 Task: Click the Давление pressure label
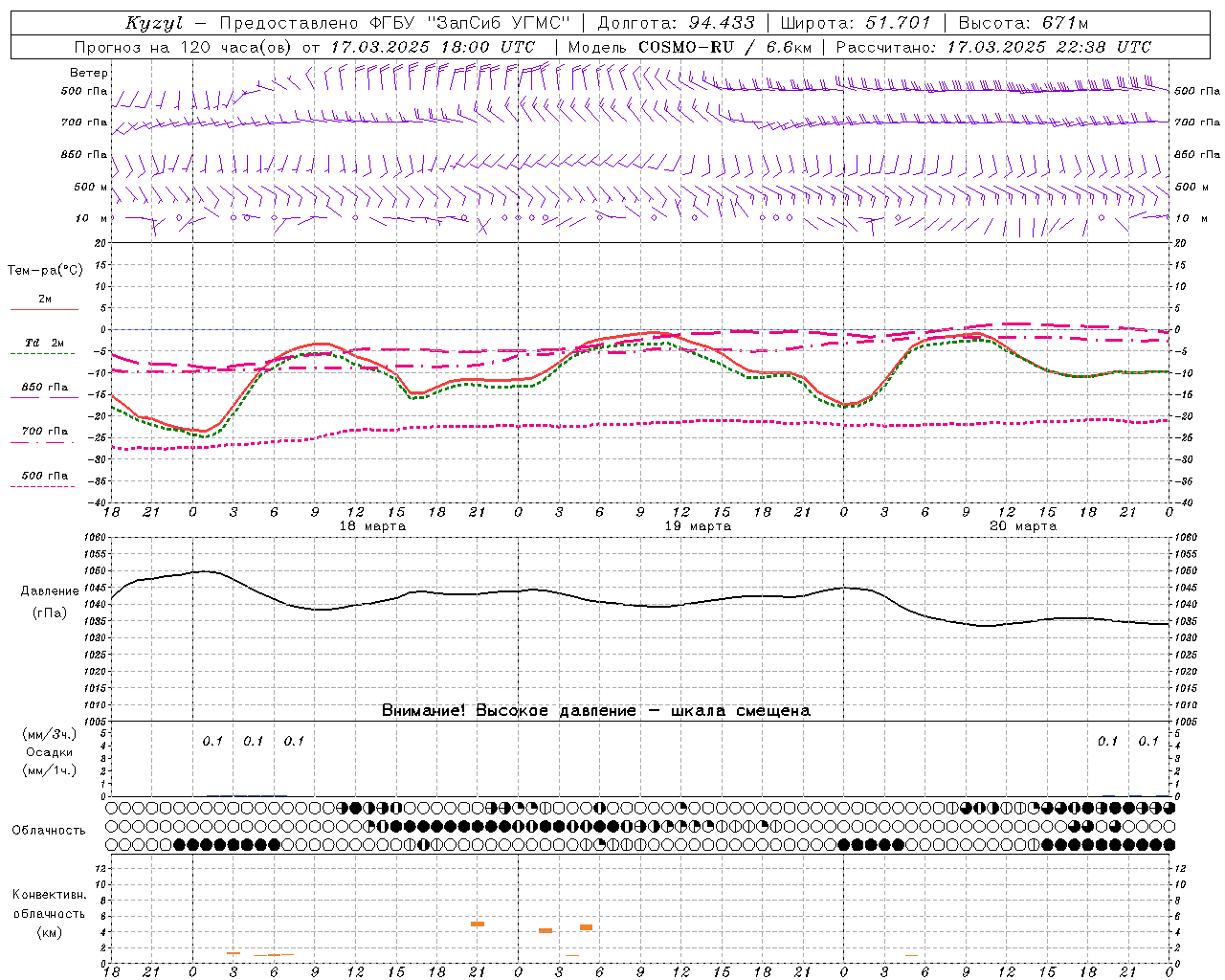tap(50, 591)
